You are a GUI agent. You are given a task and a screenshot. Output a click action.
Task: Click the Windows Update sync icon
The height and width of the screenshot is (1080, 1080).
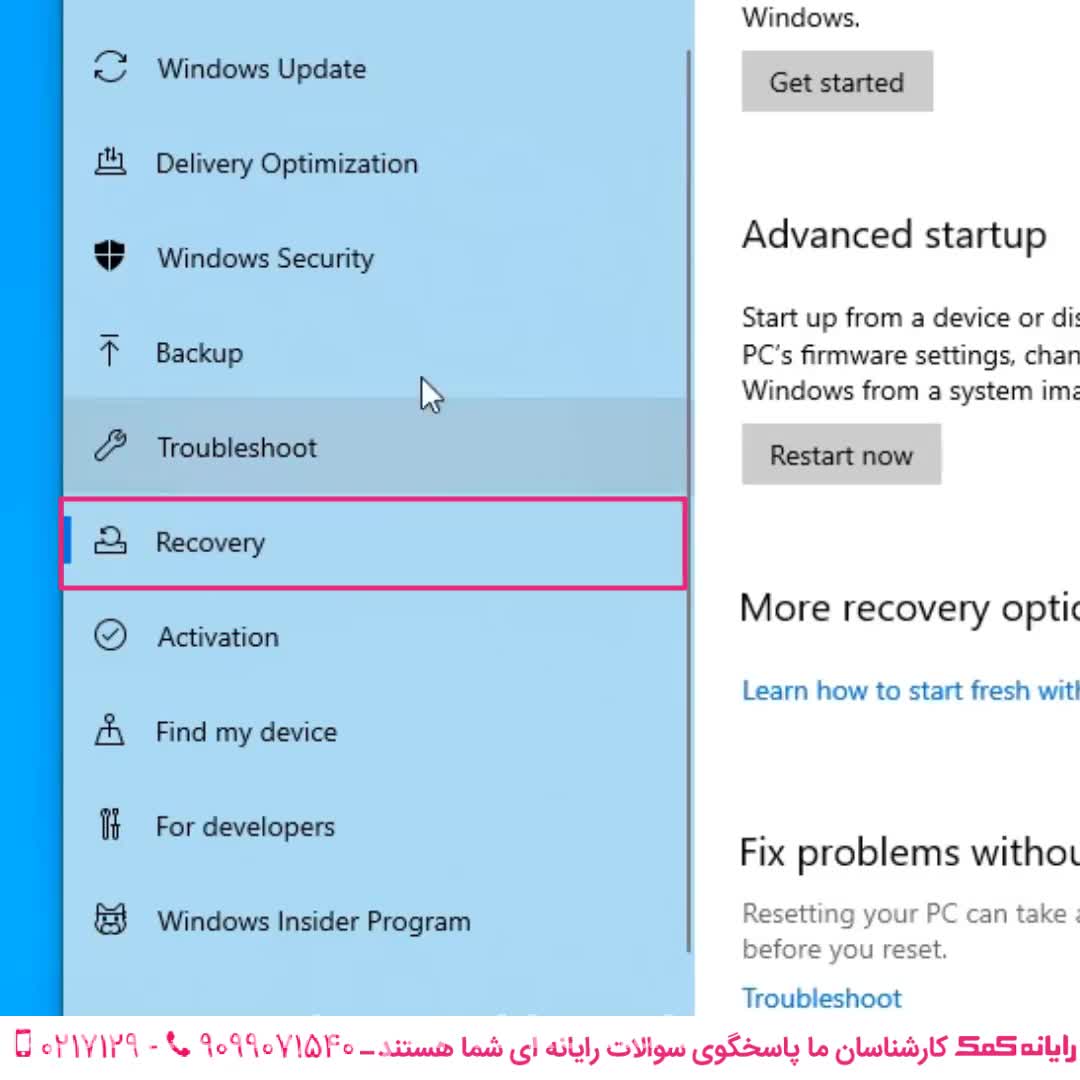[x=110, y=68]
